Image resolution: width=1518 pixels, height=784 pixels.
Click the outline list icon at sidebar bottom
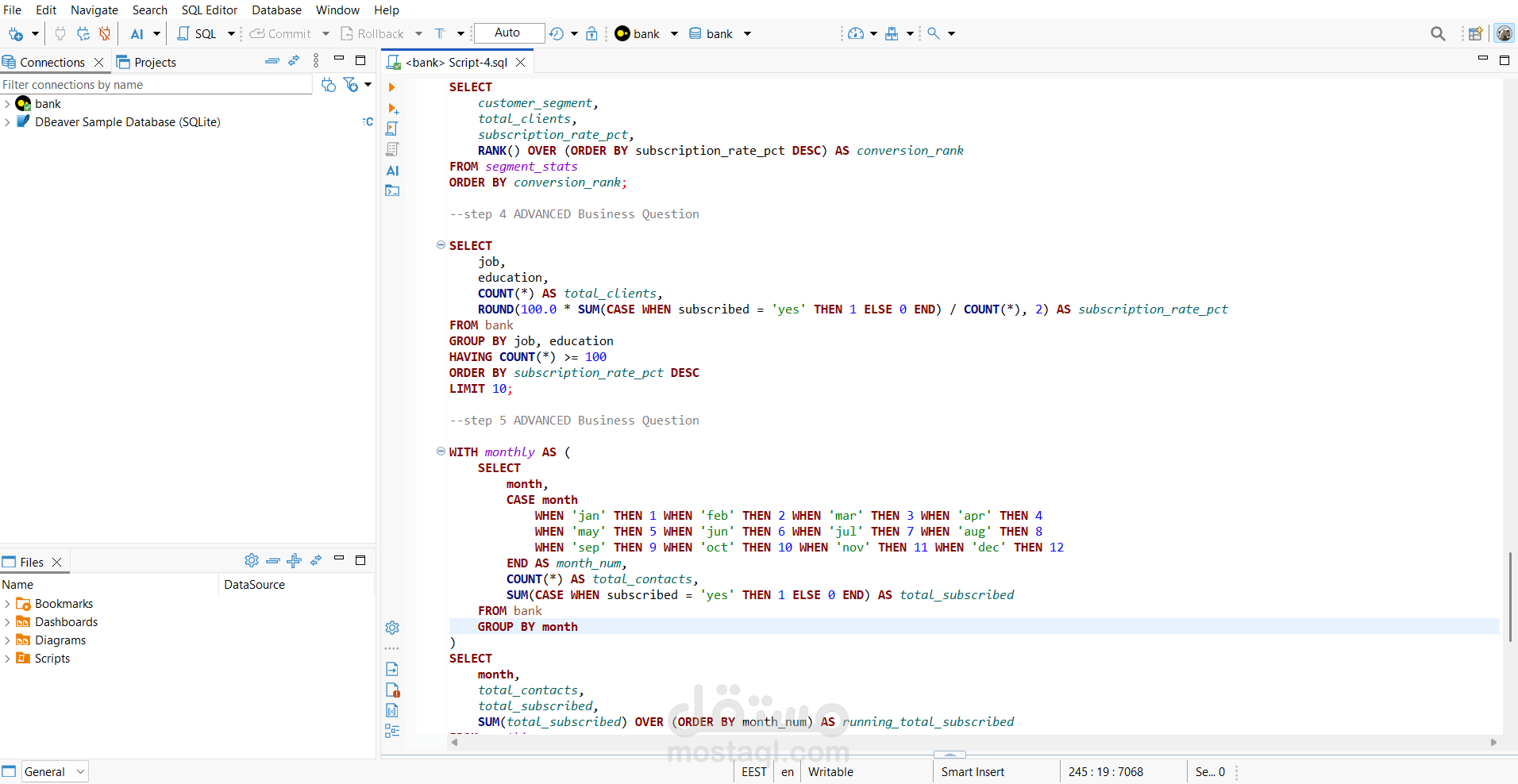[392, 731]
